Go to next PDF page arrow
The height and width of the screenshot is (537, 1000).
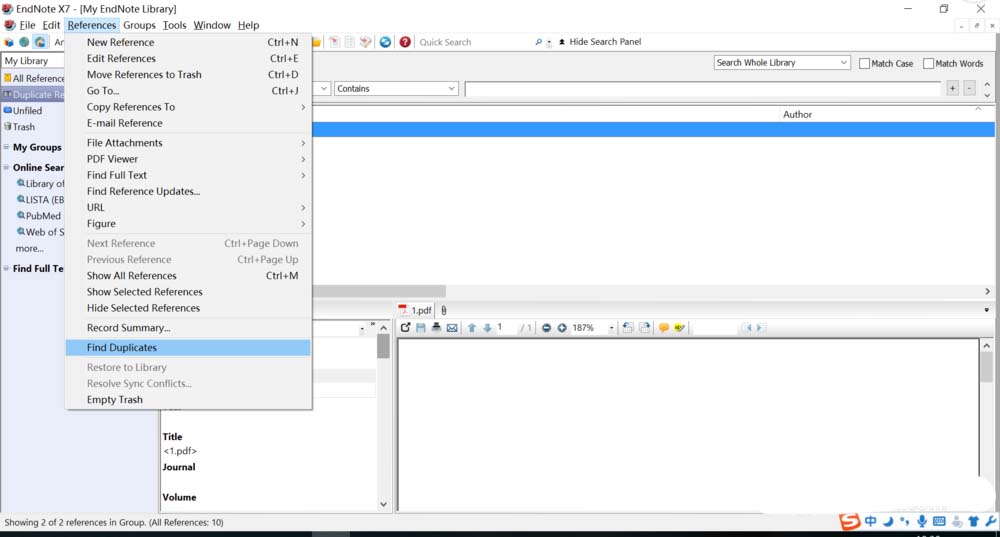point(487,328)
